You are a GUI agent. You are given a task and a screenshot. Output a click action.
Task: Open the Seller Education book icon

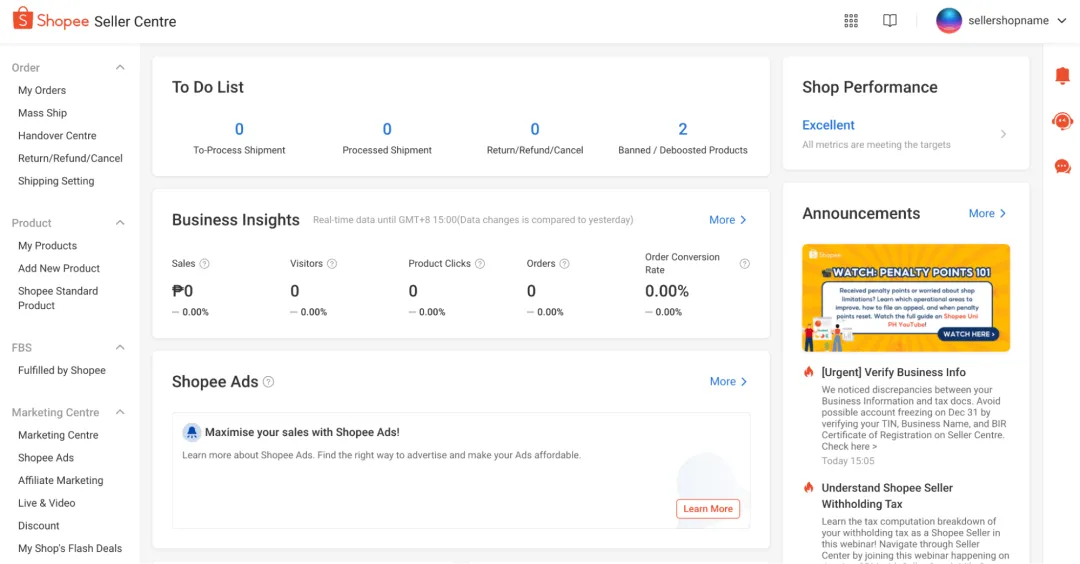(x=890, y=21)
